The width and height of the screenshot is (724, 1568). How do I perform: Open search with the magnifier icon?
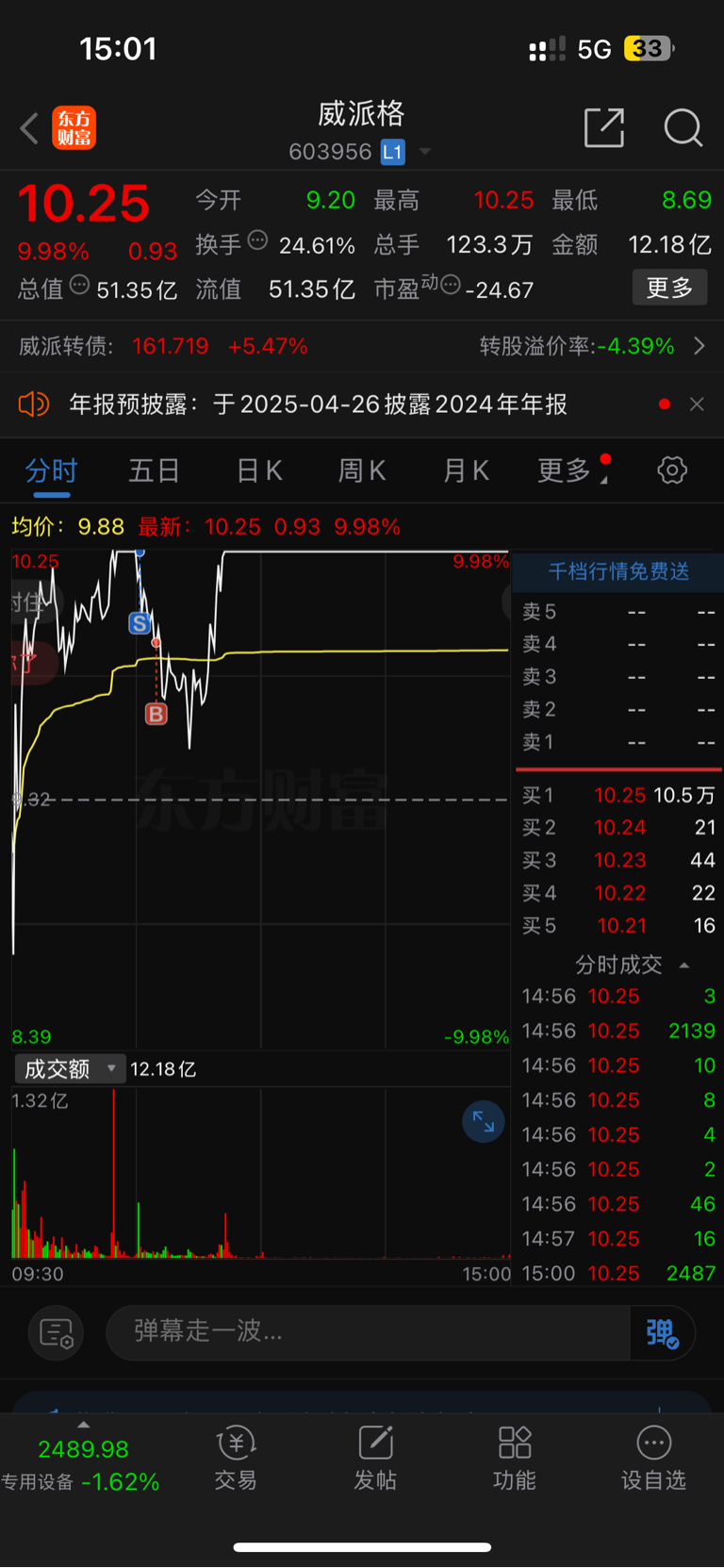683,127
